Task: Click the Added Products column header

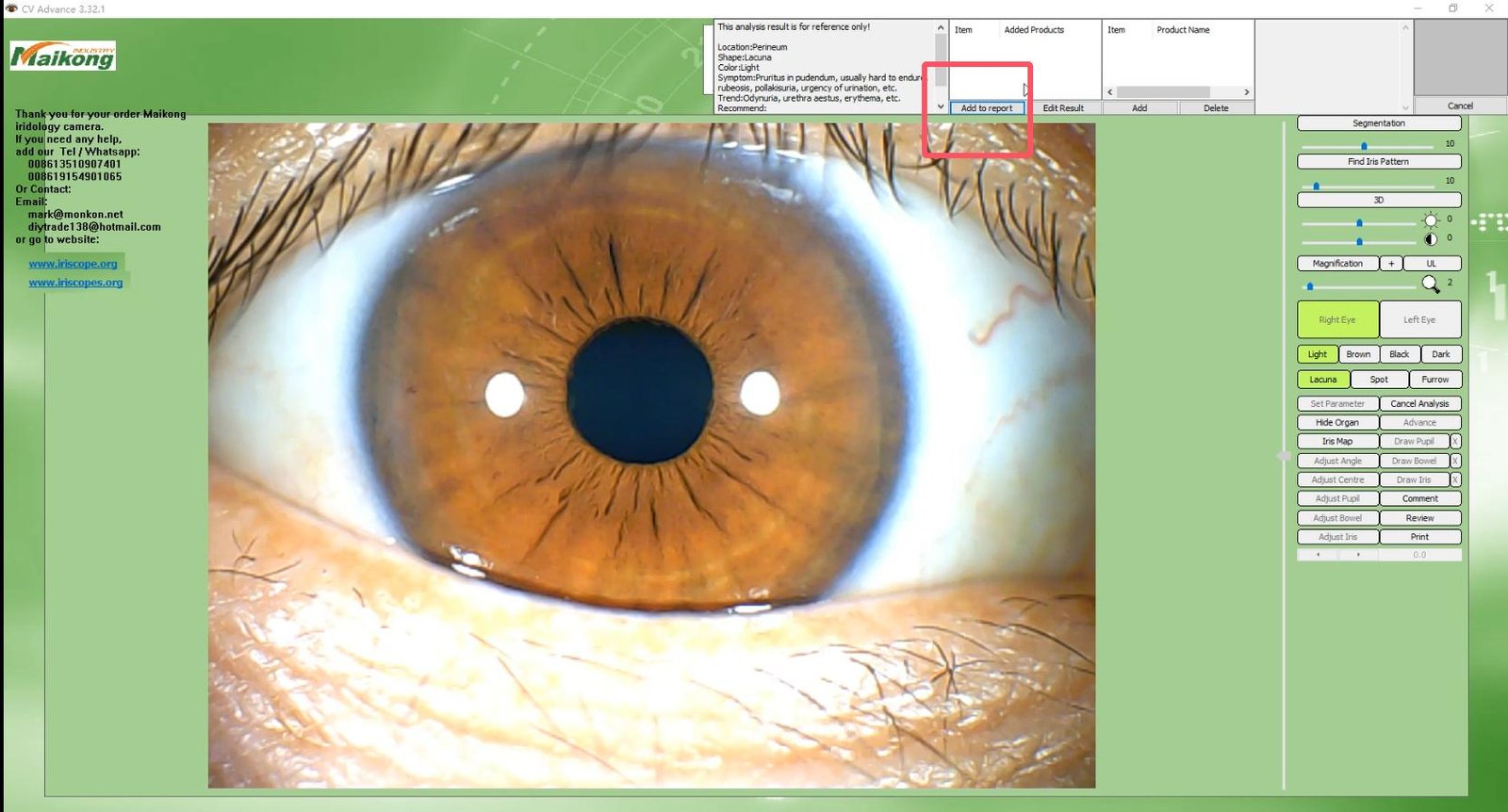Action: 1034,30
